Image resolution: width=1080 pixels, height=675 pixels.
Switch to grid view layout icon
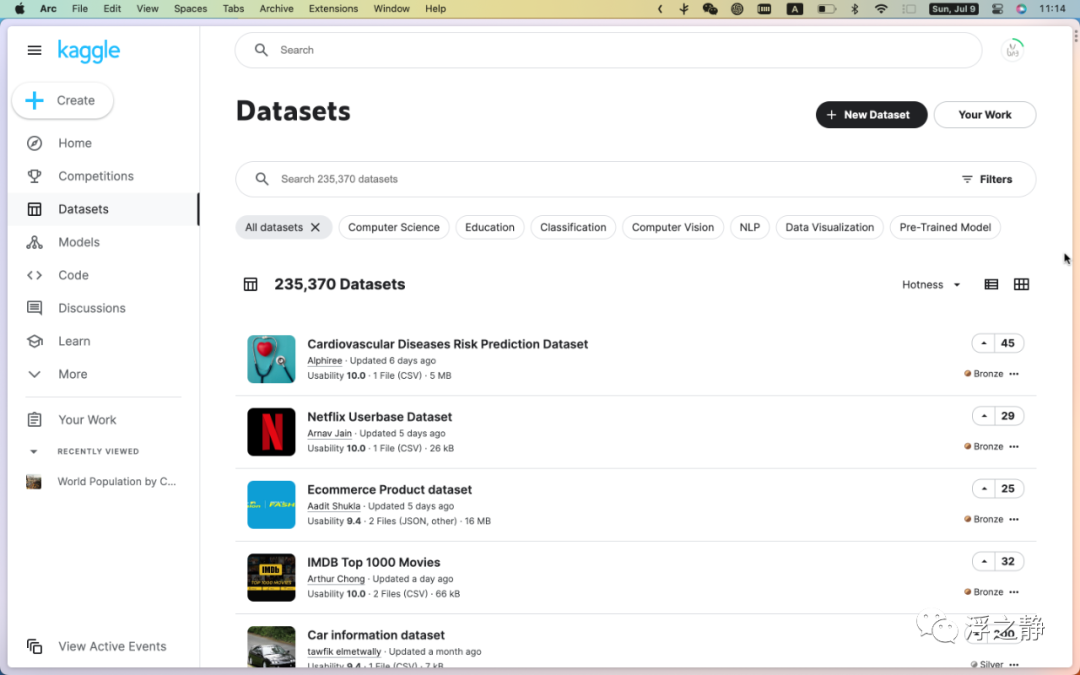[x=1021, y=284]
